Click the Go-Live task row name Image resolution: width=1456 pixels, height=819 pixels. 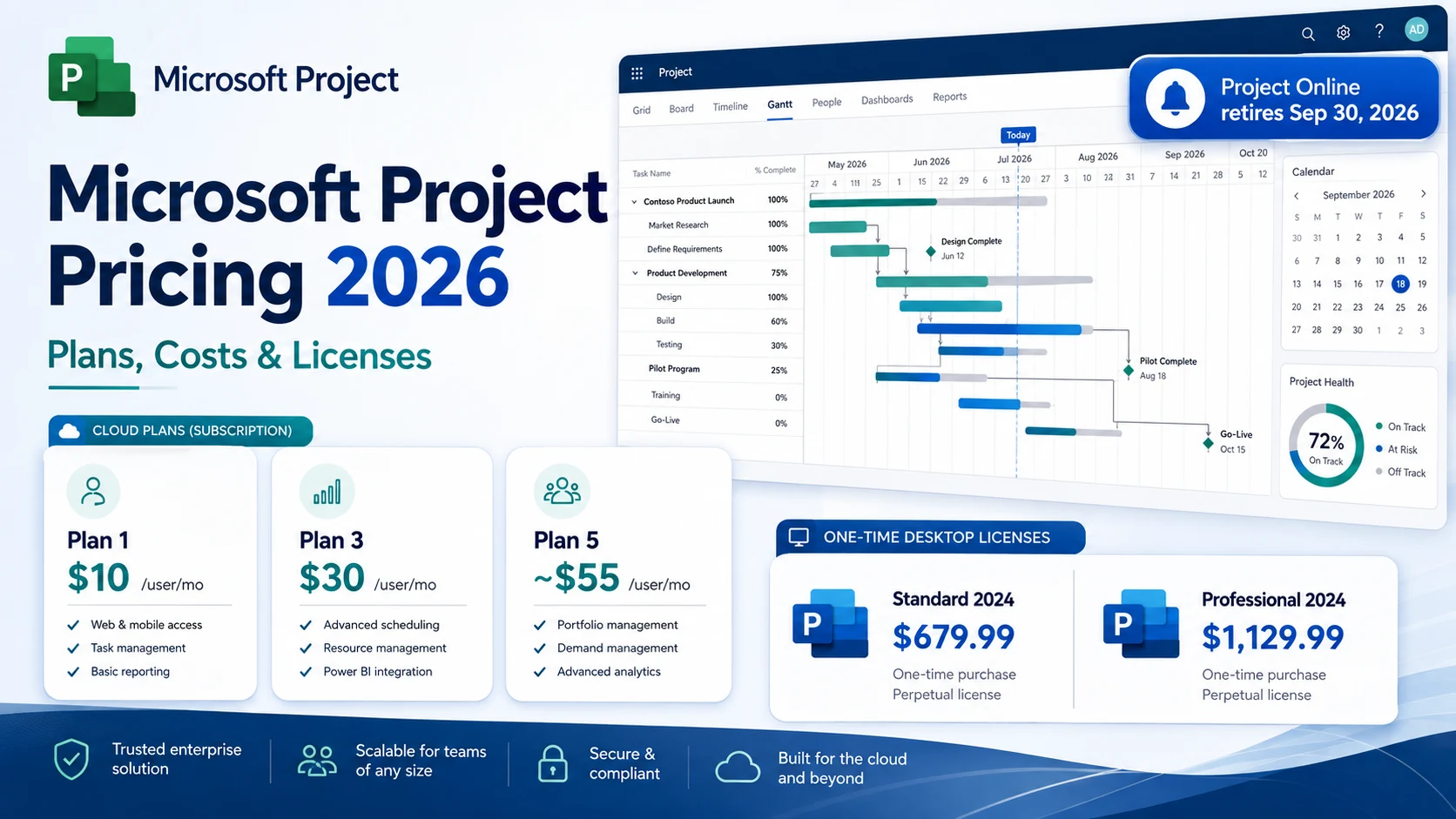point(665,420)
